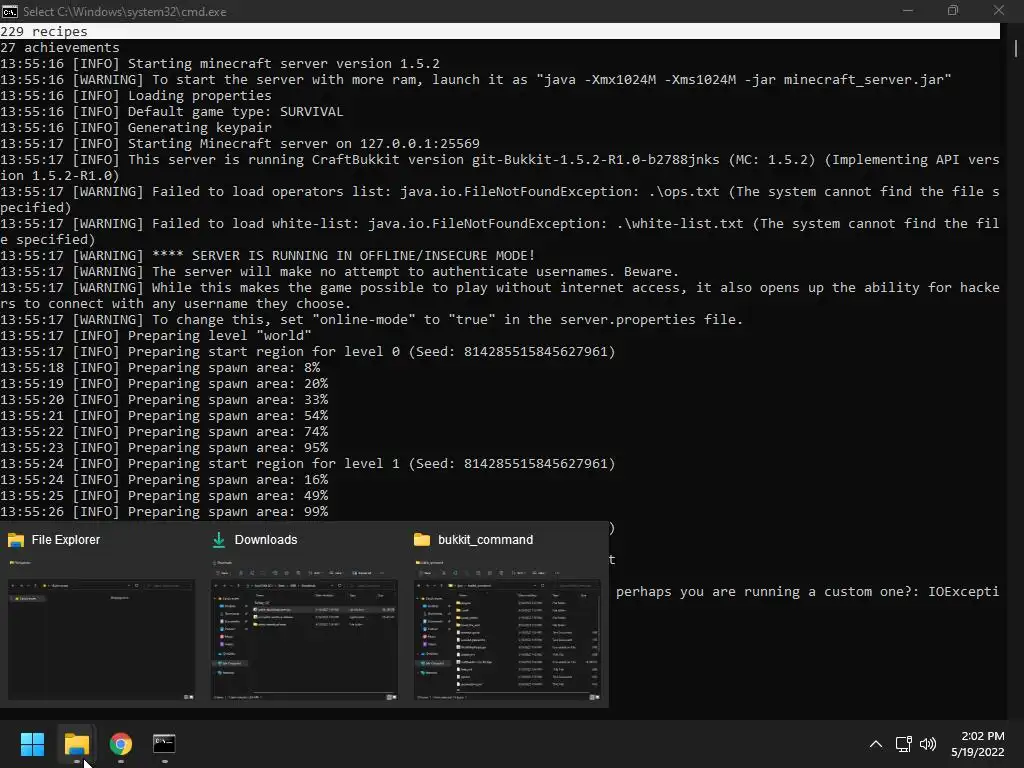
Task: Click the cmd vertical scrollbar thumb
Action: coord(1016,48)
